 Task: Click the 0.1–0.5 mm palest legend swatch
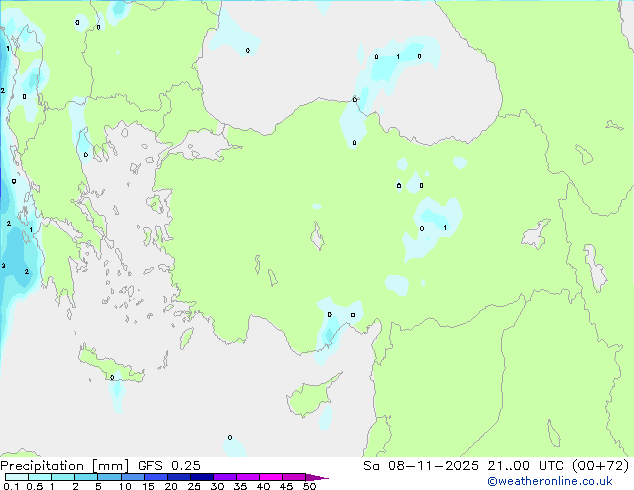pyautogui.click(x=17, y=477)
